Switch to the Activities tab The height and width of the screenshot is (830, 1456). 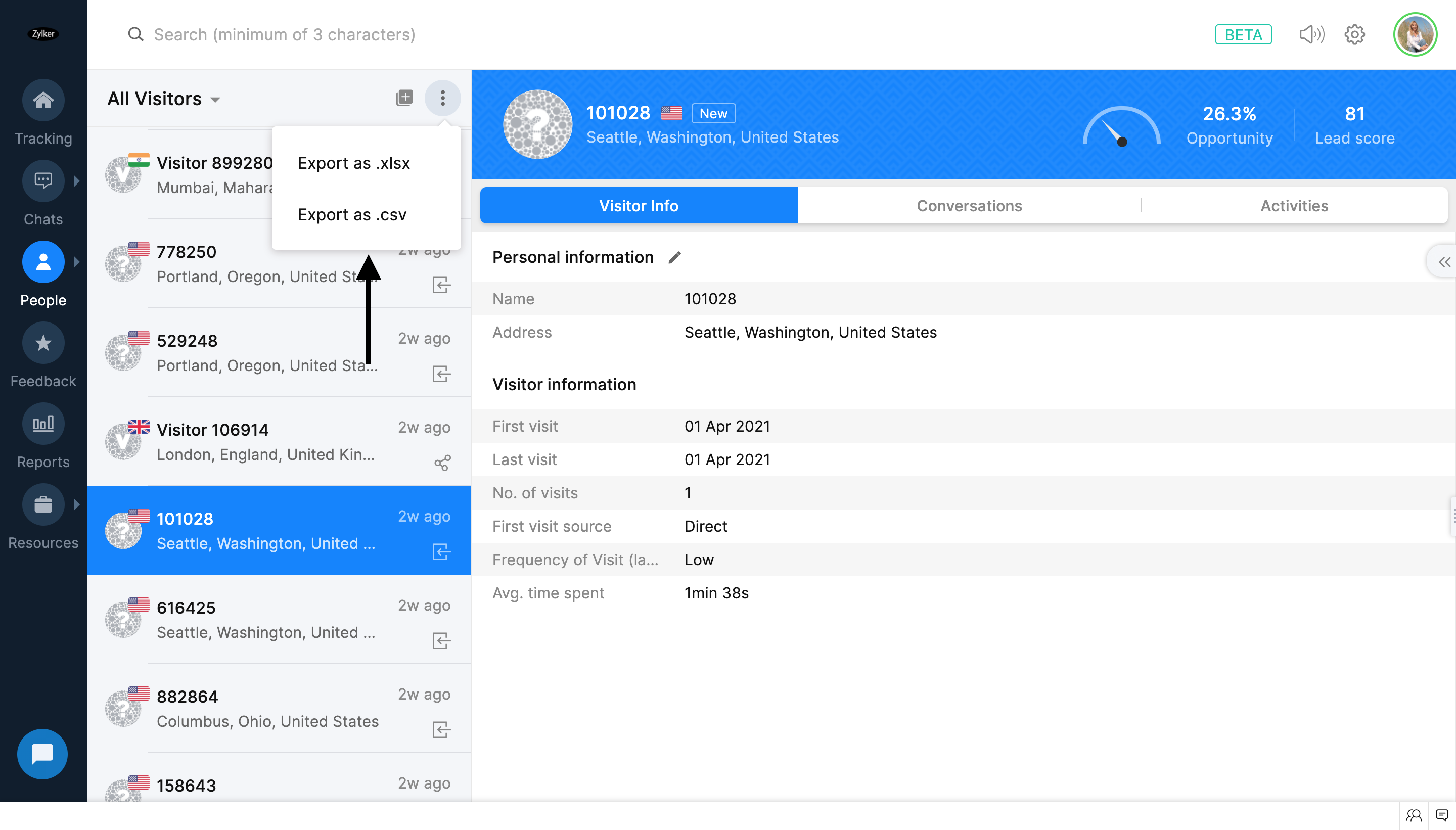coord(1294,206)
